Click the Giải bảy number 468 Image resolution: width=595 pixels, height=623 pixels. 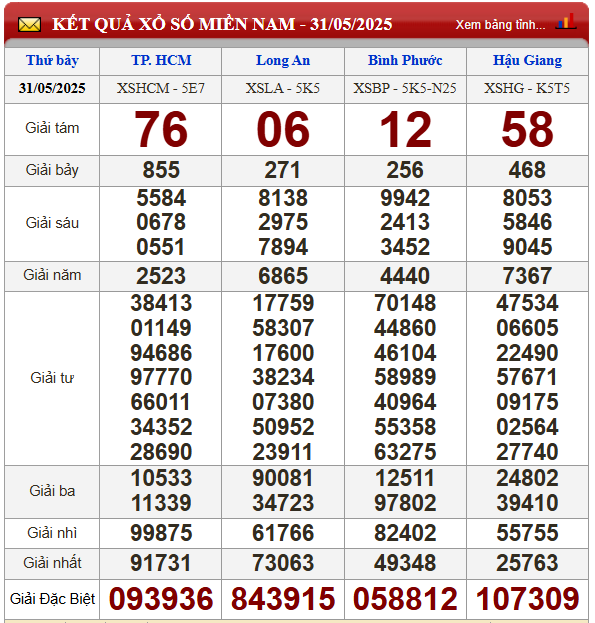coord(527,170)
